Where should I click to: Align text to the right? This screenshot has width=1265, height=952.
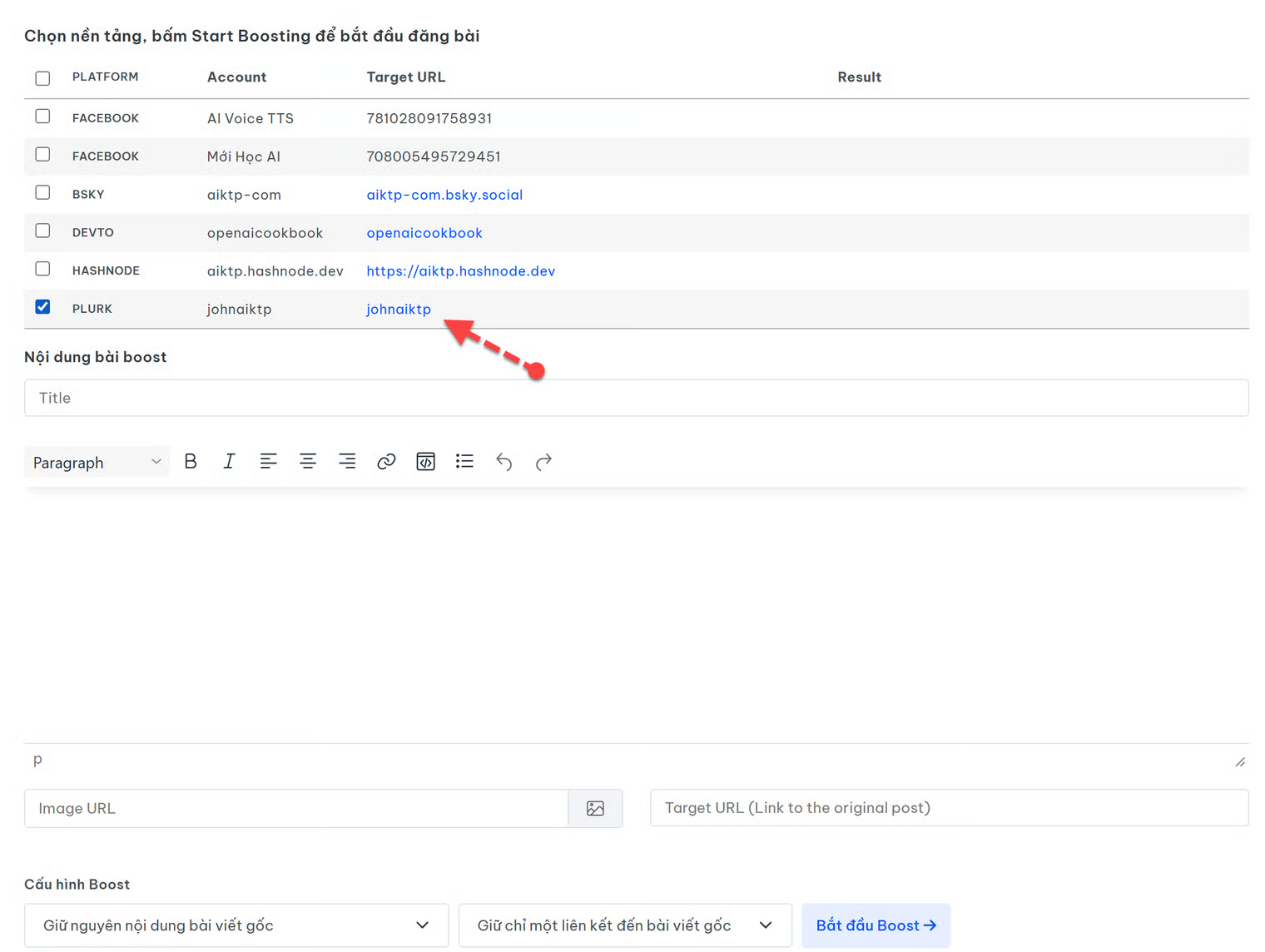click(x=347, y=461)
